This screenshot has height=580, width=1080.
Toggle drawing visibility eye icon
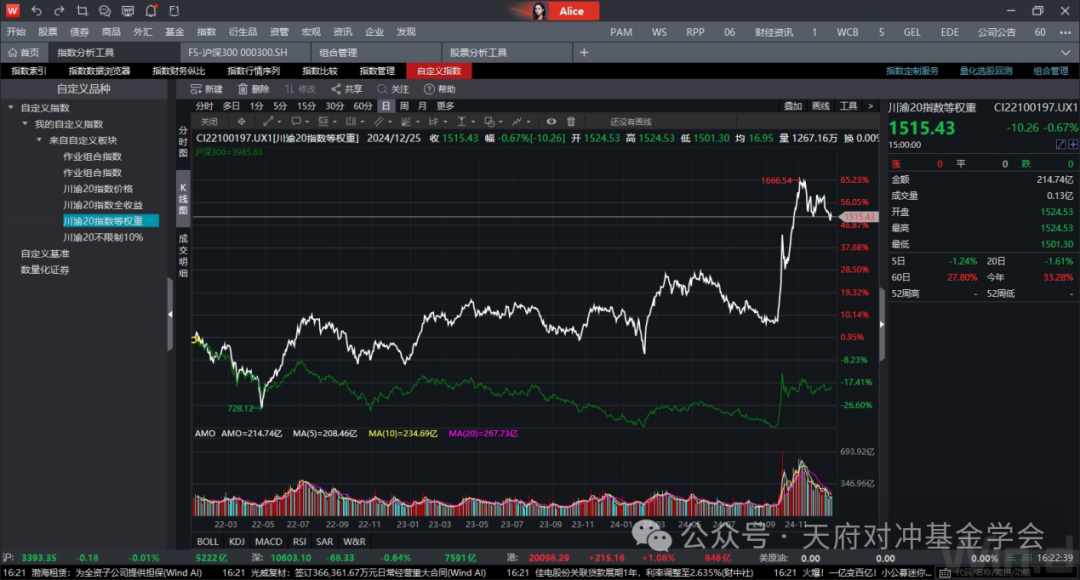click(551, 122)
